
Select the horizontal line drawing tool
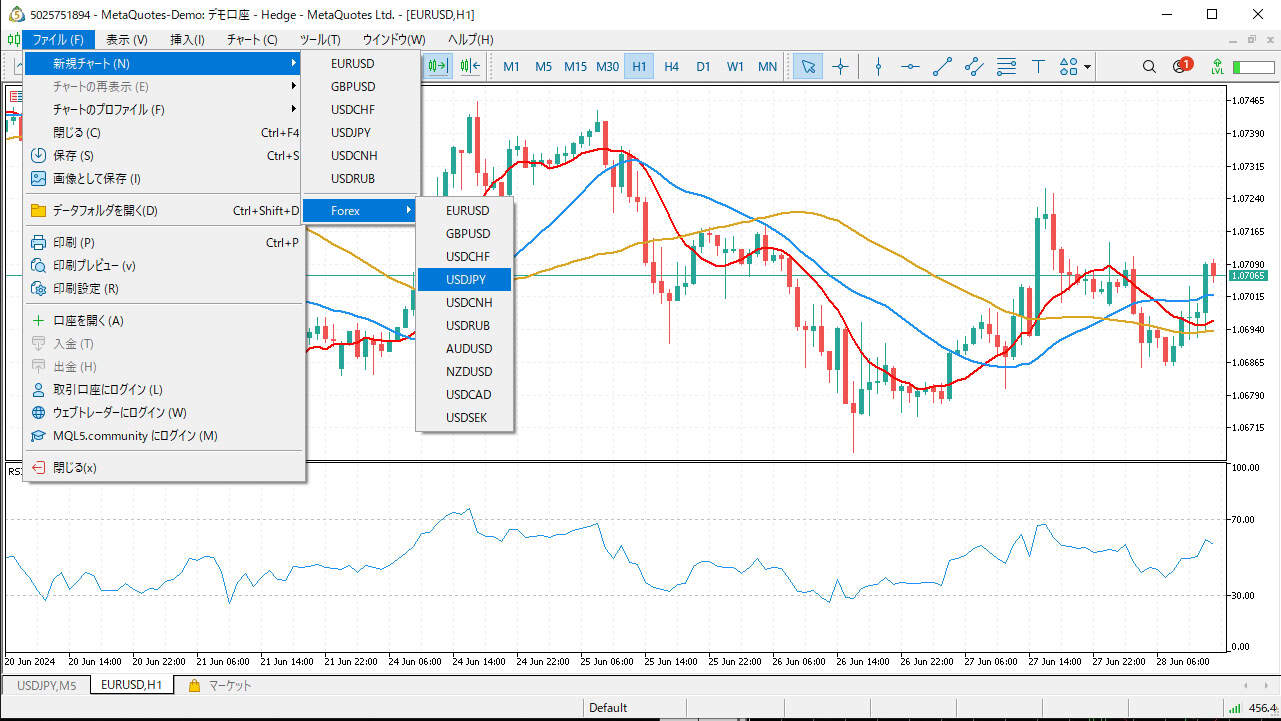coord(910,66)
